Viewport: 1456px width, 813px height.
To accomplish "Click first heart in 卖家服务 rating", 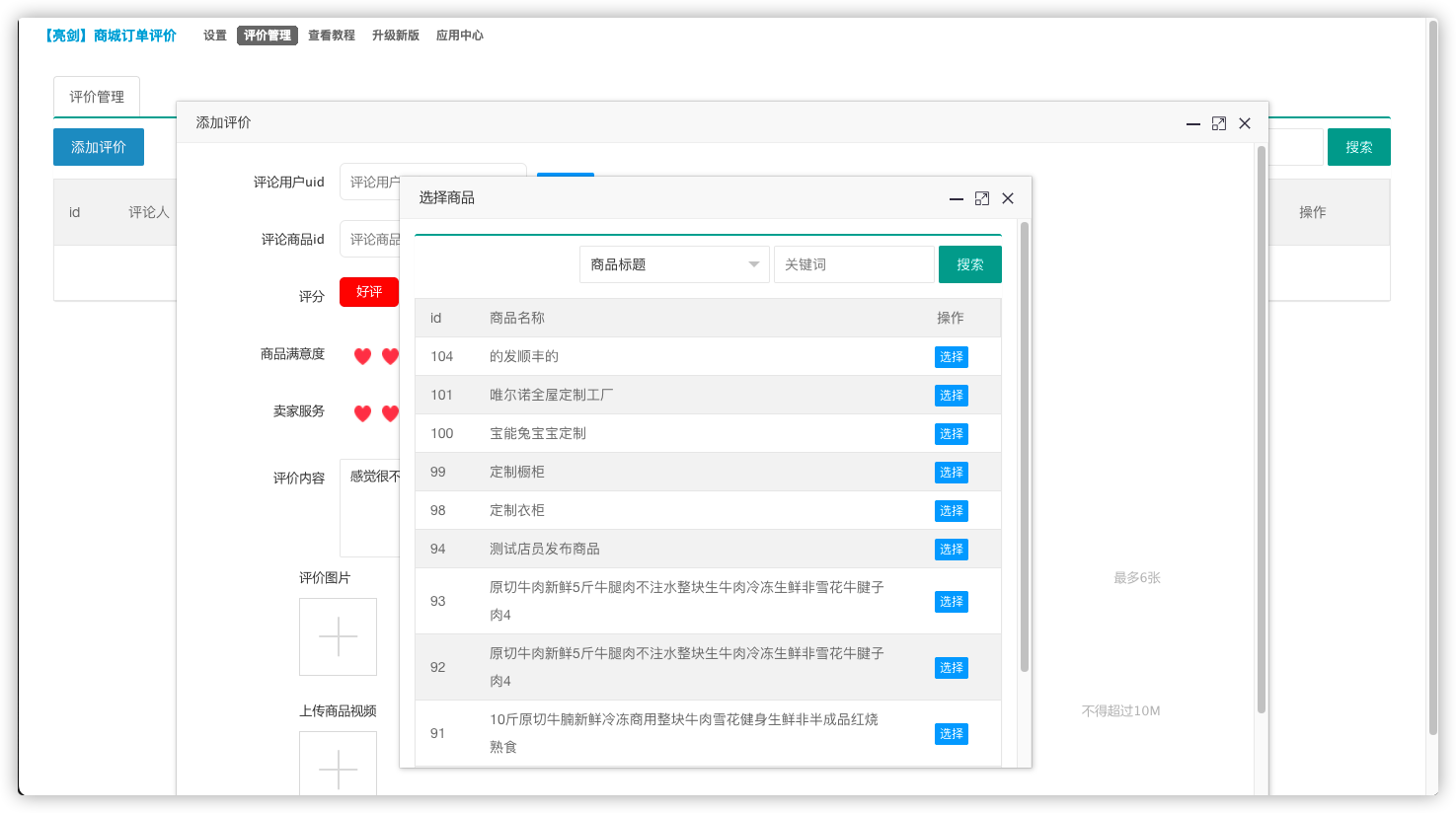I will click(x=362, y=413).
